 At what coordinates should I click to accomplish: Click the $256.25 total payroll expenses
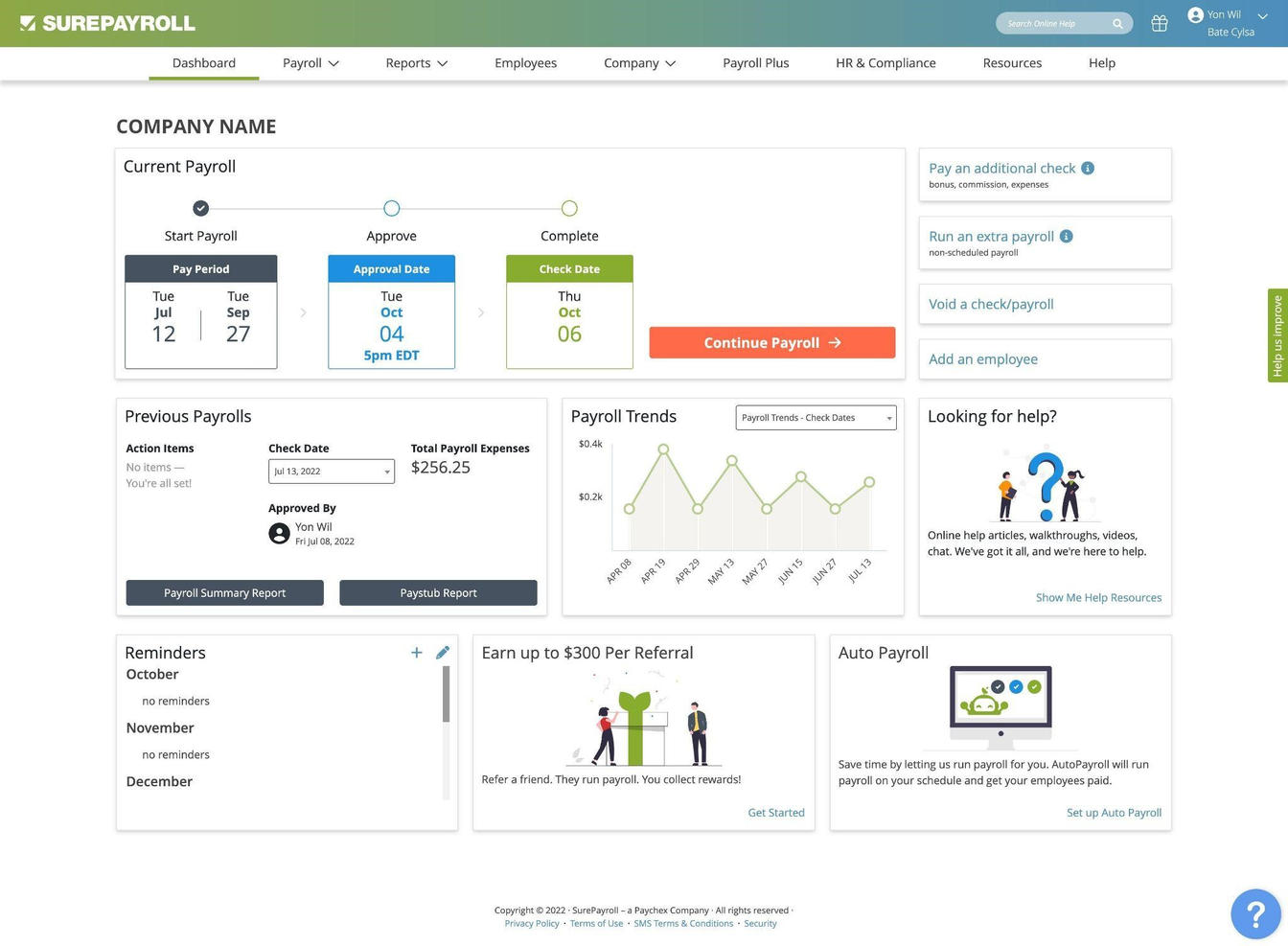pos(441,468)
